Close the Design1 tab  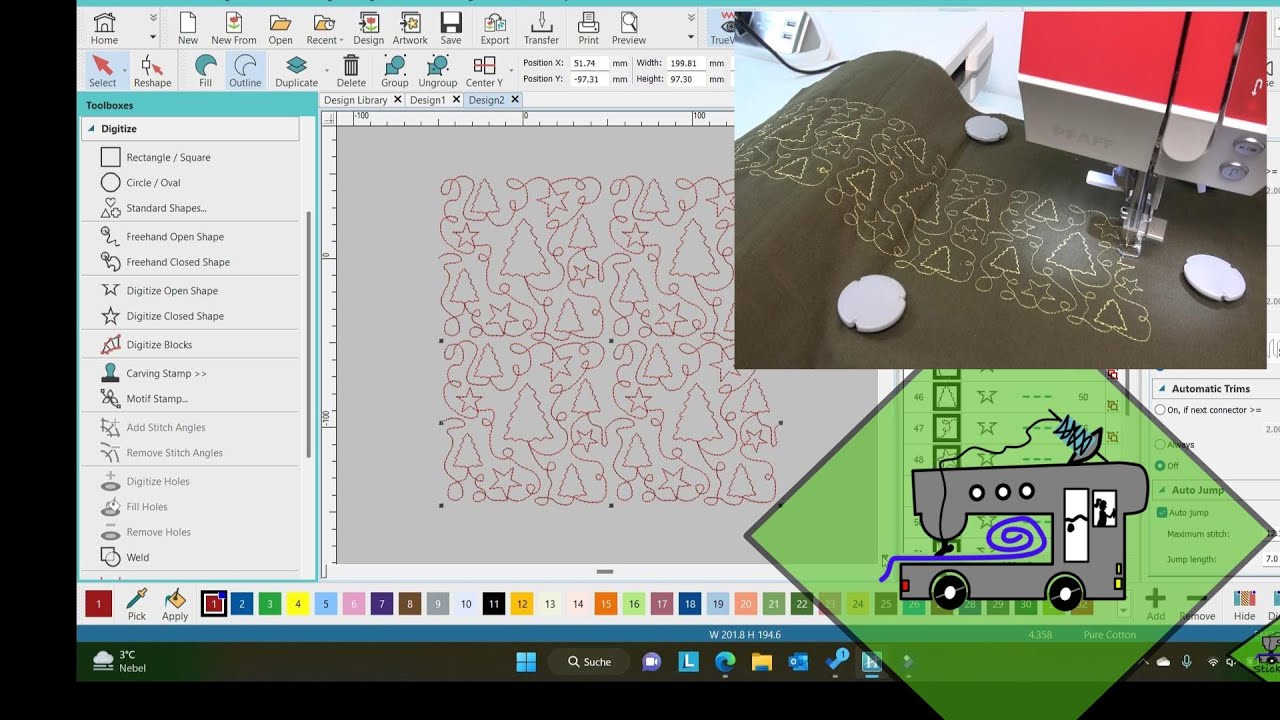[456, 100]
